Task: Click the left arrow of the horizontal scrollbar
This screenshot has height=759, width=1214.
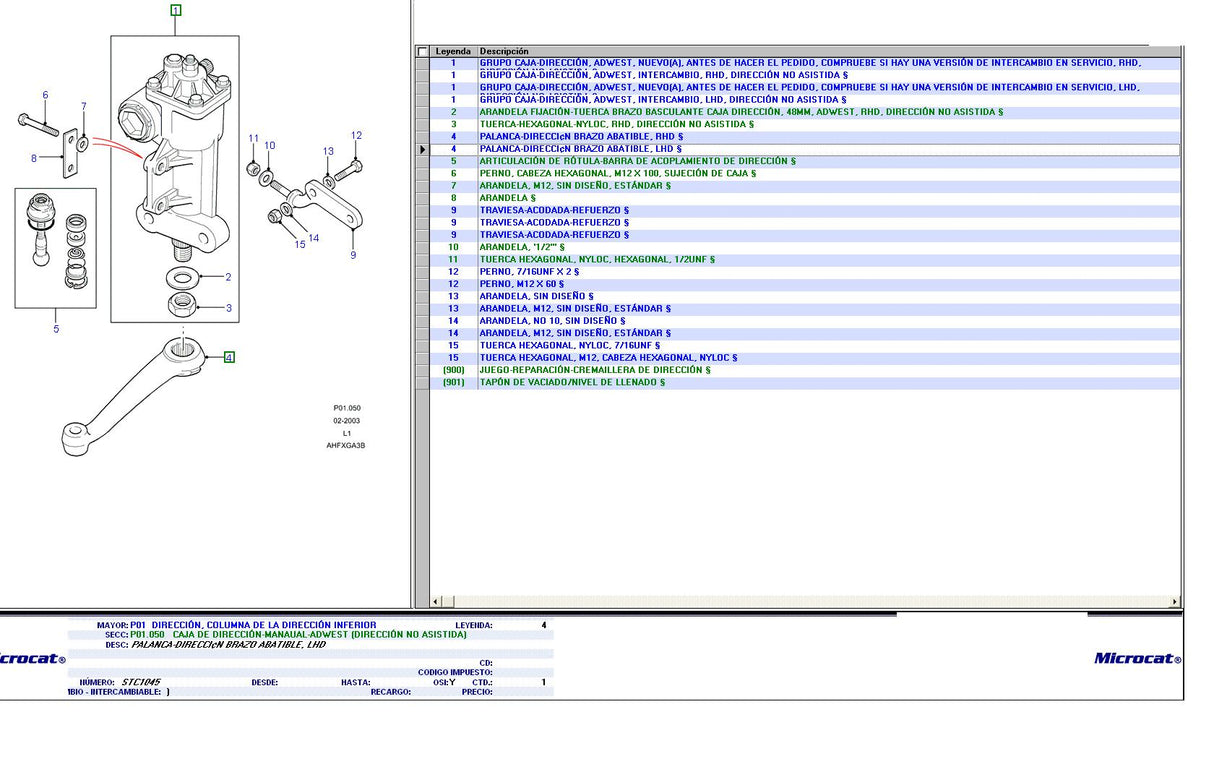Action: tap(436, 602)
